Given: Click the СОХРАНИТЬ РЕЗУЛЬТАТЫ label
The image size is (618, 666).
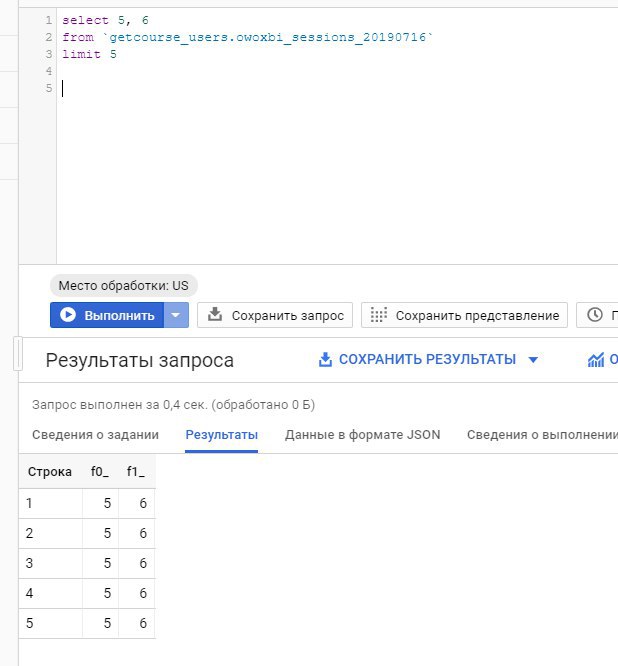Looking at the screenshot, I should [427, 359].
